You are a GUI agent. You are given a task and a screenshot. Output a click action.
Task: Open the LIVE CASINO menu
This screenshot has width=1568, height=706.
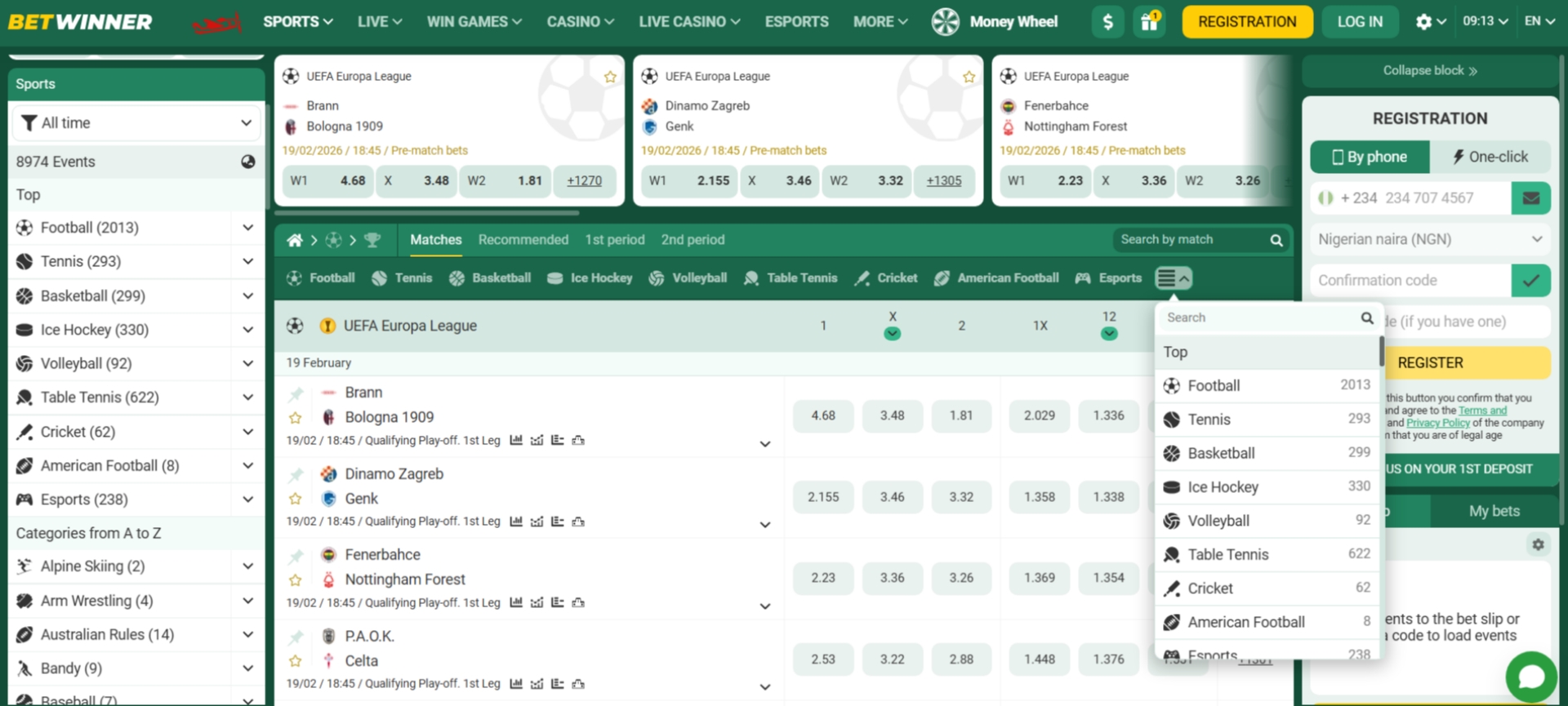pyautogui.click(x=689, y=22)
